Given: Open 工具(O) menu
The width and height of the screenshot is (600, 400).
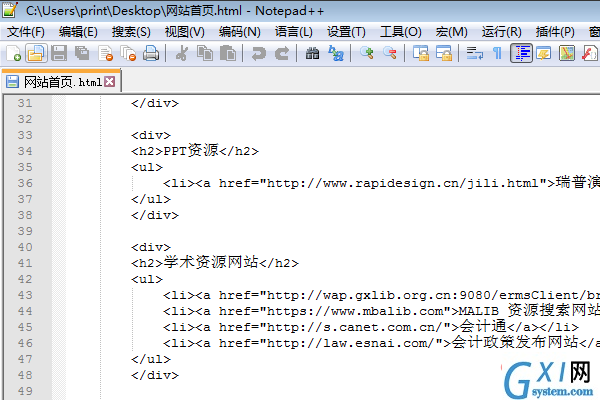Looking at the screenshot, I should click(401, 32).
